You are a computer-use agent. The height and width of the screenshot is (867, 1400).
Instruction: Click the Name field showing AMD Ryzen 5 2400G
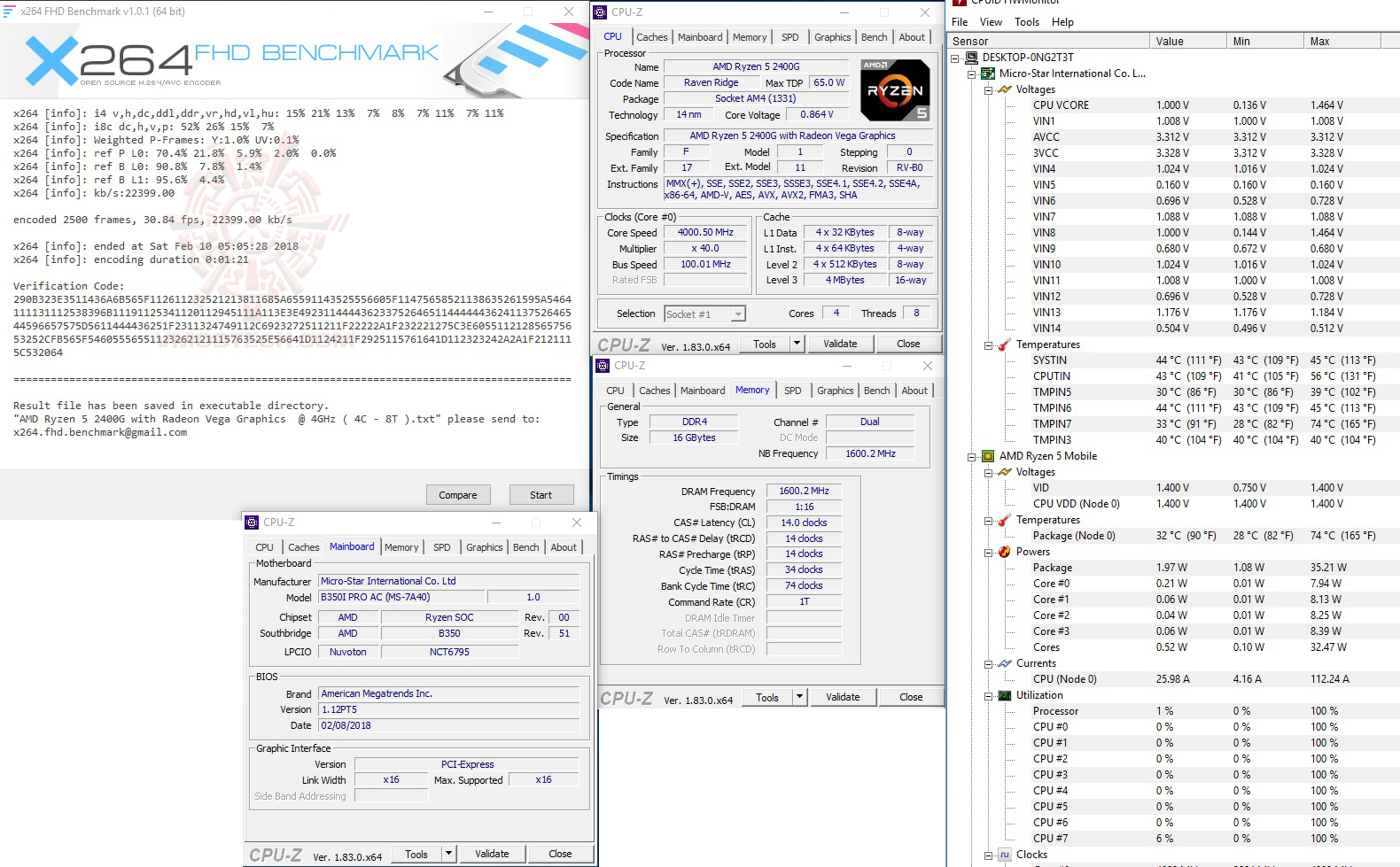point(756,66)
